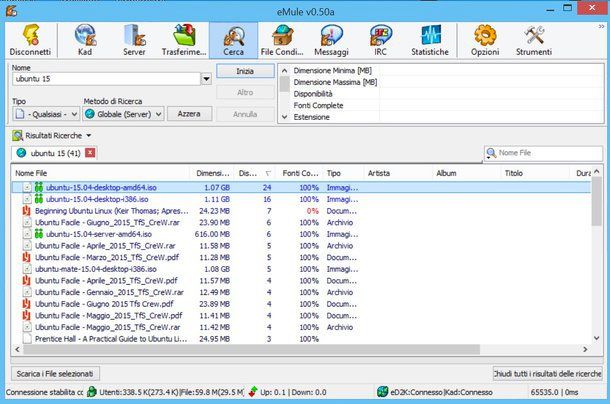Viewport: 610px width, 404px height.
Task: Open File Condivisi shared files window
Action: point(282,40)
